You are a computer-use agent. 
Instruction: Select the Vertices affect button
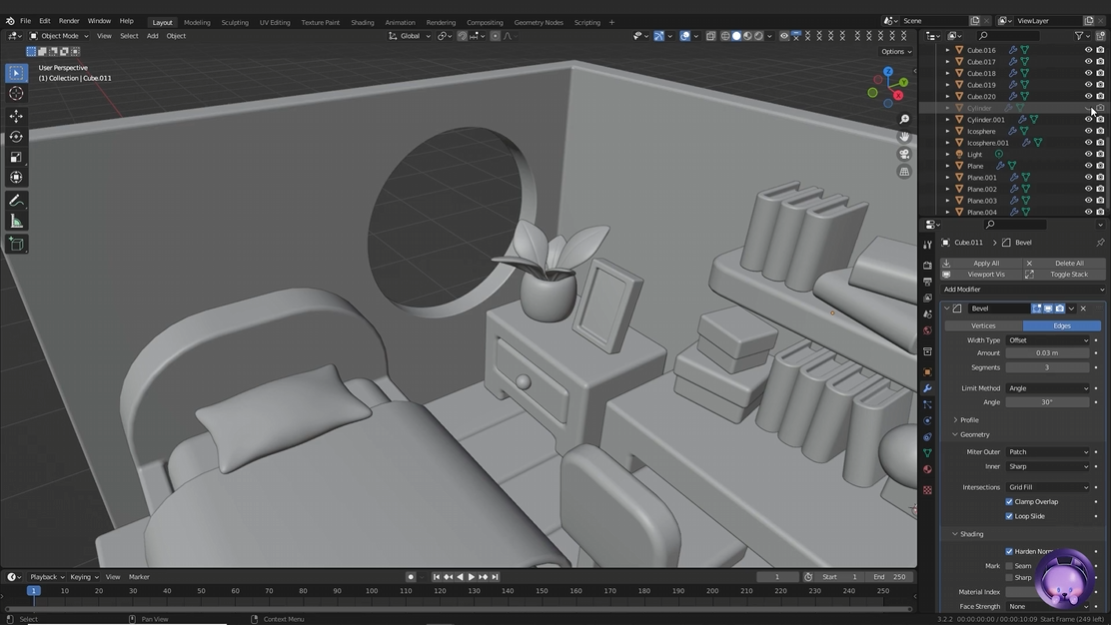coord(983,326)
